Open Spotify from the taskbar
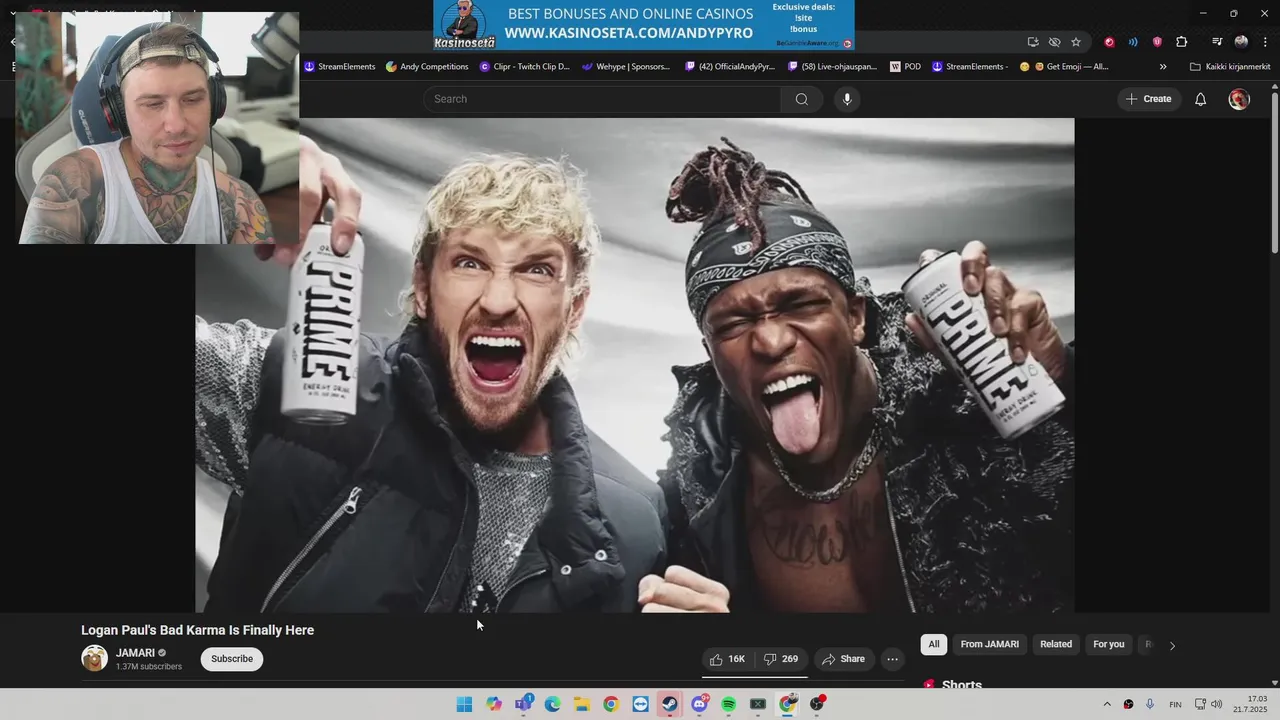Image resolution: width=1280 pixels, height=720 pixels. pyautogui.click(x=729, y=704)
